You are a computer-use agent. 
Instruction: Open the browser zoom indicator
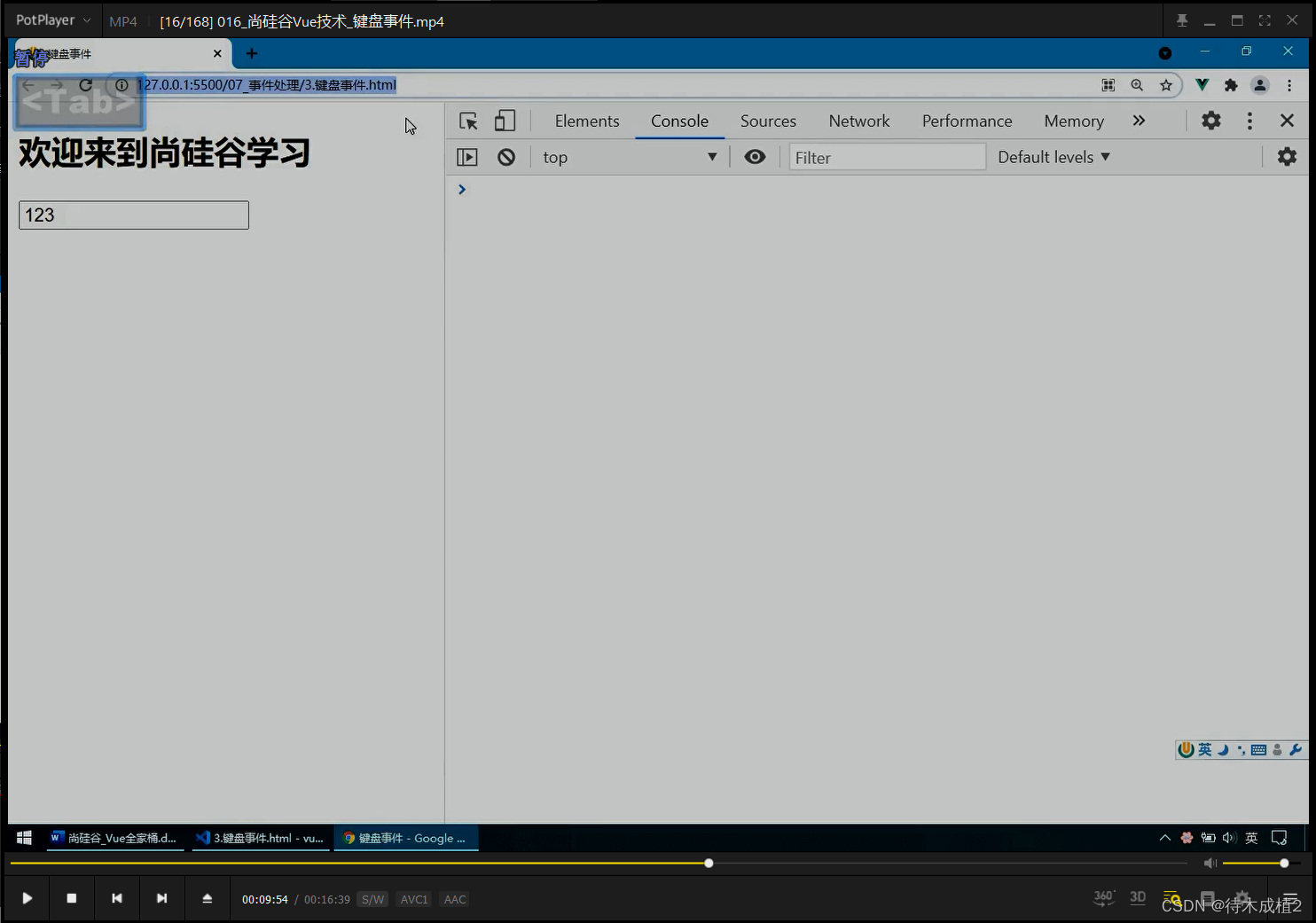[1137, 85]
